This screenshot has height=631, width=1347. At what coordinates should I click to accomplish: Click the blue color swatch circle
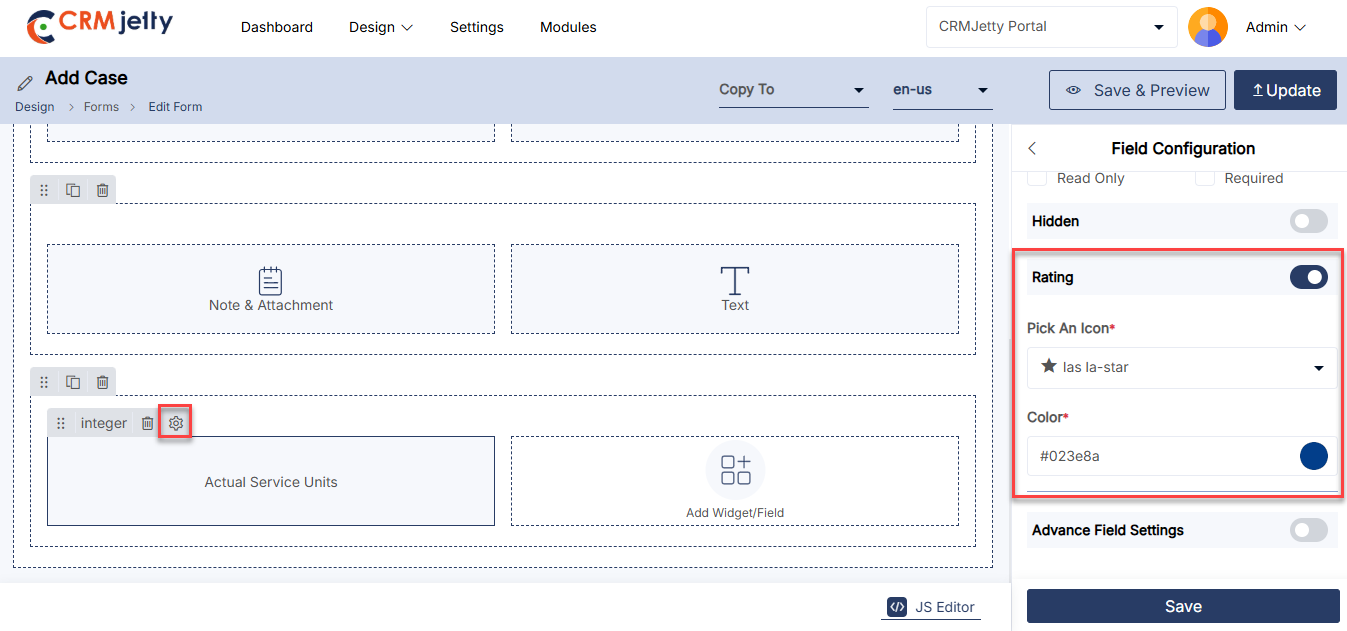(x=1313, y=456)
